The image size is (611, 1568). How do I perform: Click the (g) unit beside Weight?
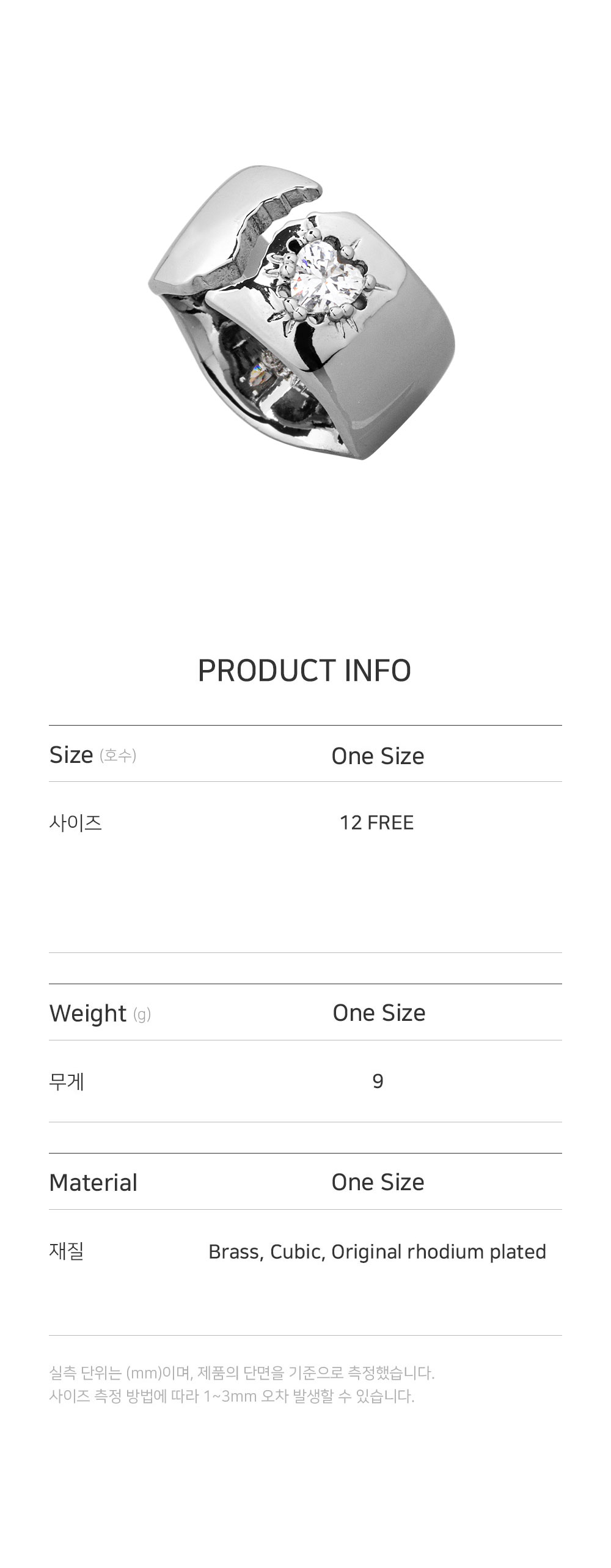pos(142,1015)
